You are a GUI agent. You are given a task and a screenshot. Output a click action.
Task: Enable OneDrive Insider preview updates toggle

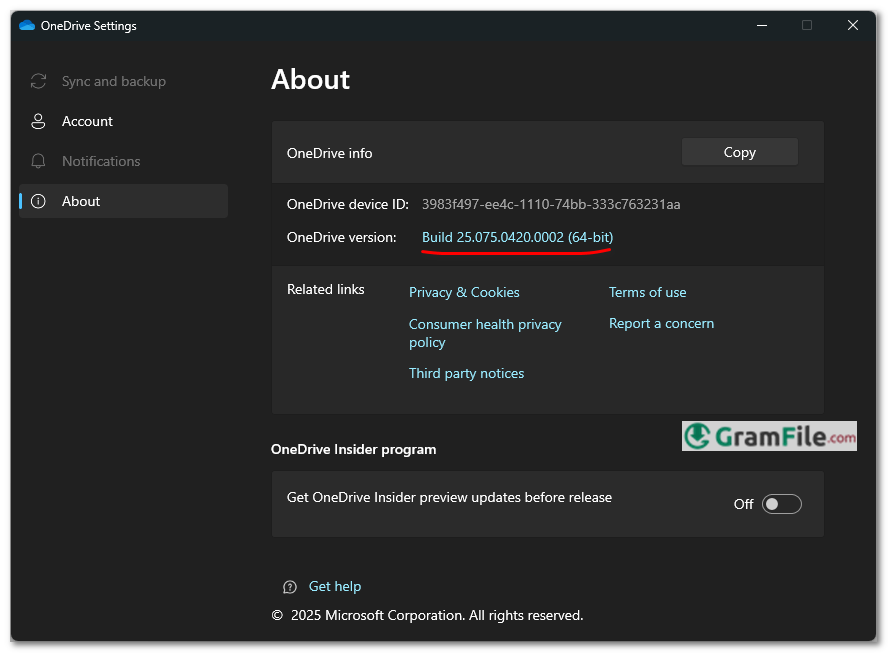pyautogui.click(x=782, y=504)
